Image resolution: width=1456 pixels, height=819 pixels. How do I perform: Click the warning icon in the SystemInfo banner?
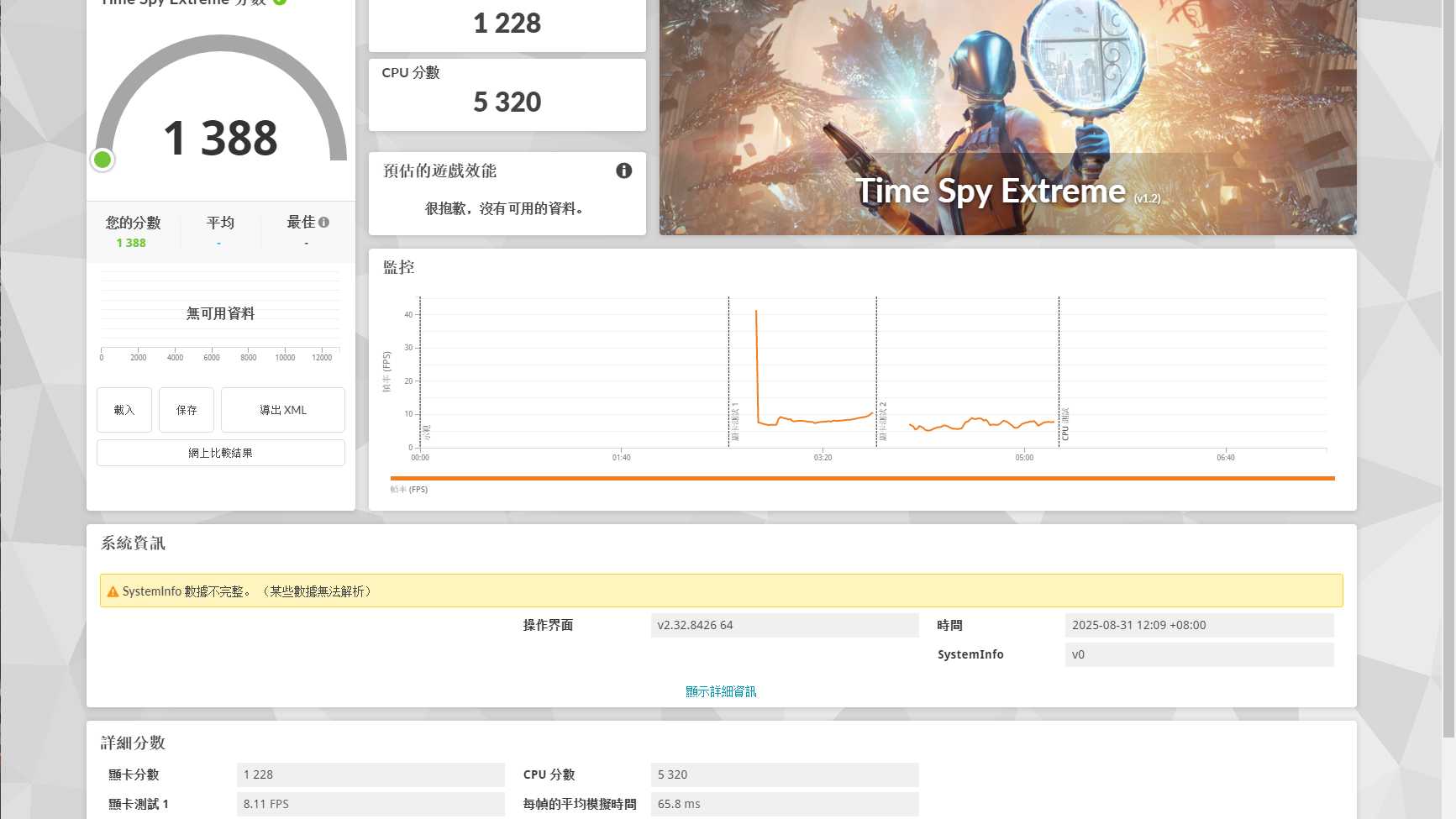113,591
